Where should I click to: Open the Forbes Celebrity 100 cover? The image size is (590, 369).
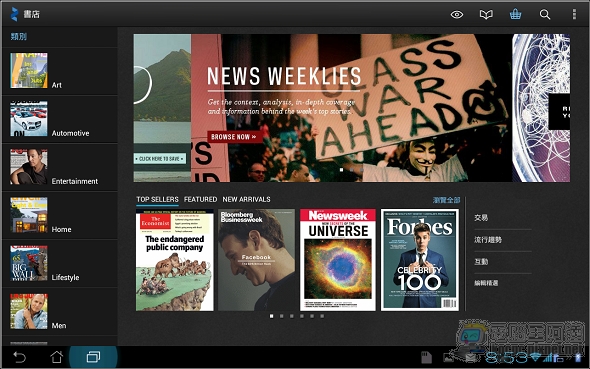tap(420, 260)
